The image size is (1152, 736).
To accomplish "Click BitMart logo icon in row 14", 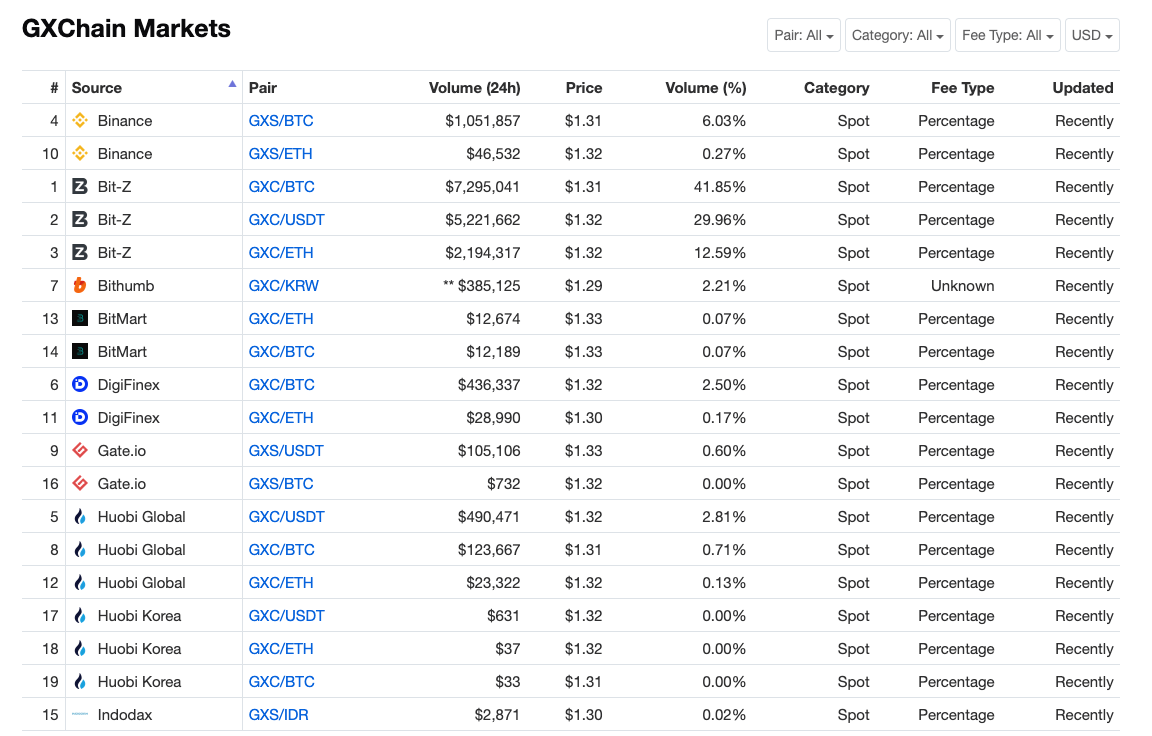I will [x=80, y=352].
